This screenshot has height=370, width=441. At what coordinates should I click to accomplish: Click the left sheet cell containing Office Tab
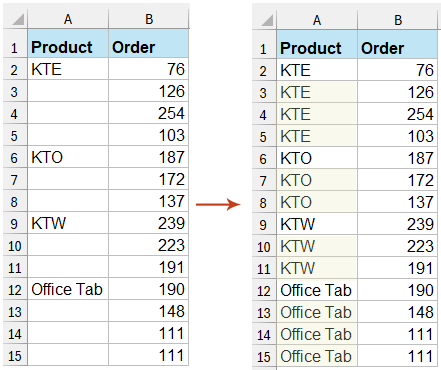(68, 289)
